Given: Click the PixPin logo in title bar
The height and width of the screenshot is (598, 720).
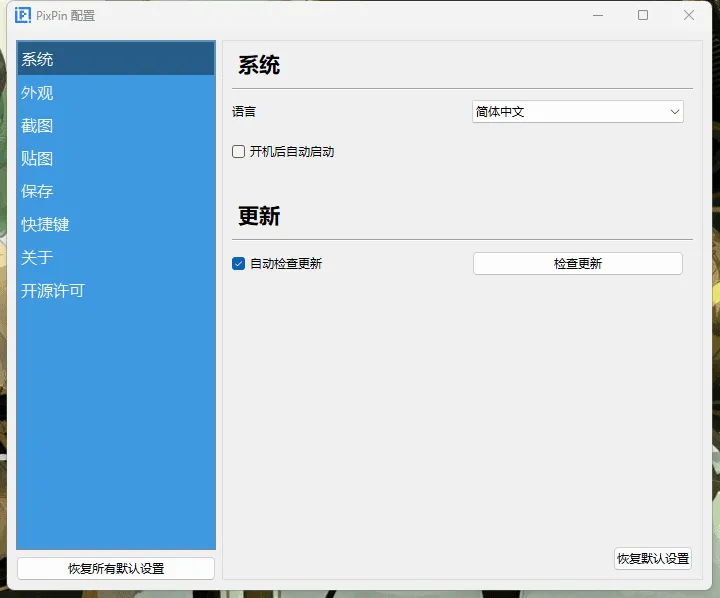Looking at the screenshot, I should [22, 15].
